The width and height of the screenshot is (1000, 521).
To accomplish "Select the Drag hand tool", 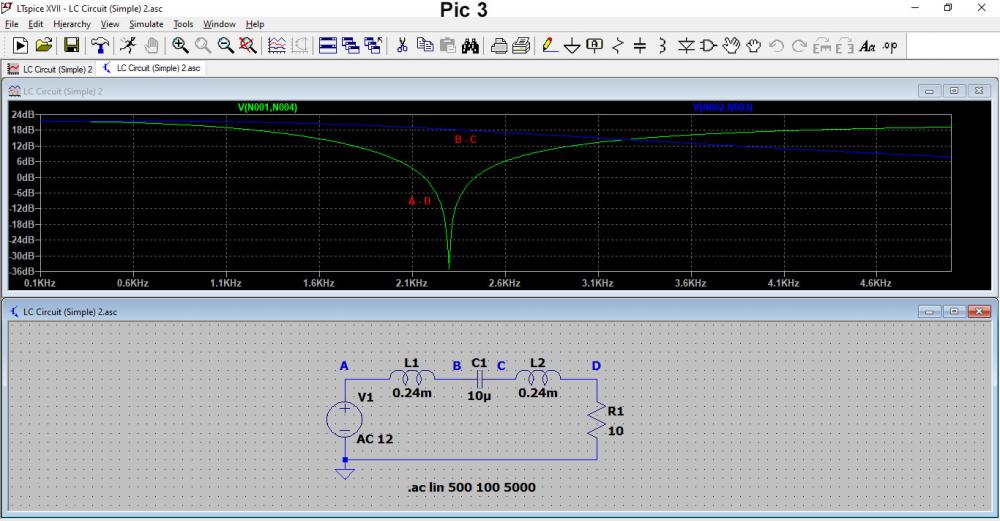I will [x=754, y=45].
